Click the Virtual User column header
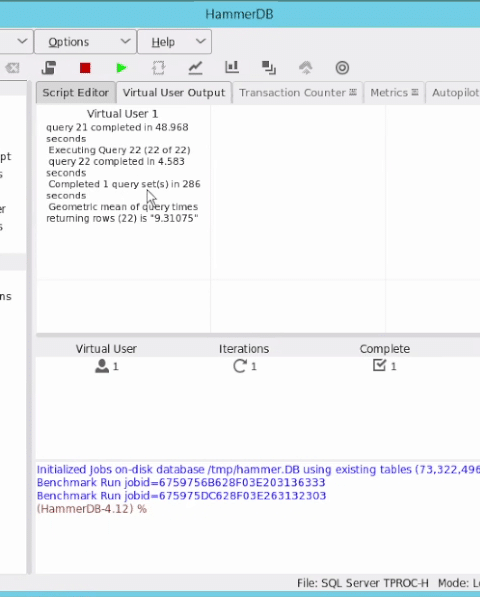This screenshot has width=480, height=597. 106,349
